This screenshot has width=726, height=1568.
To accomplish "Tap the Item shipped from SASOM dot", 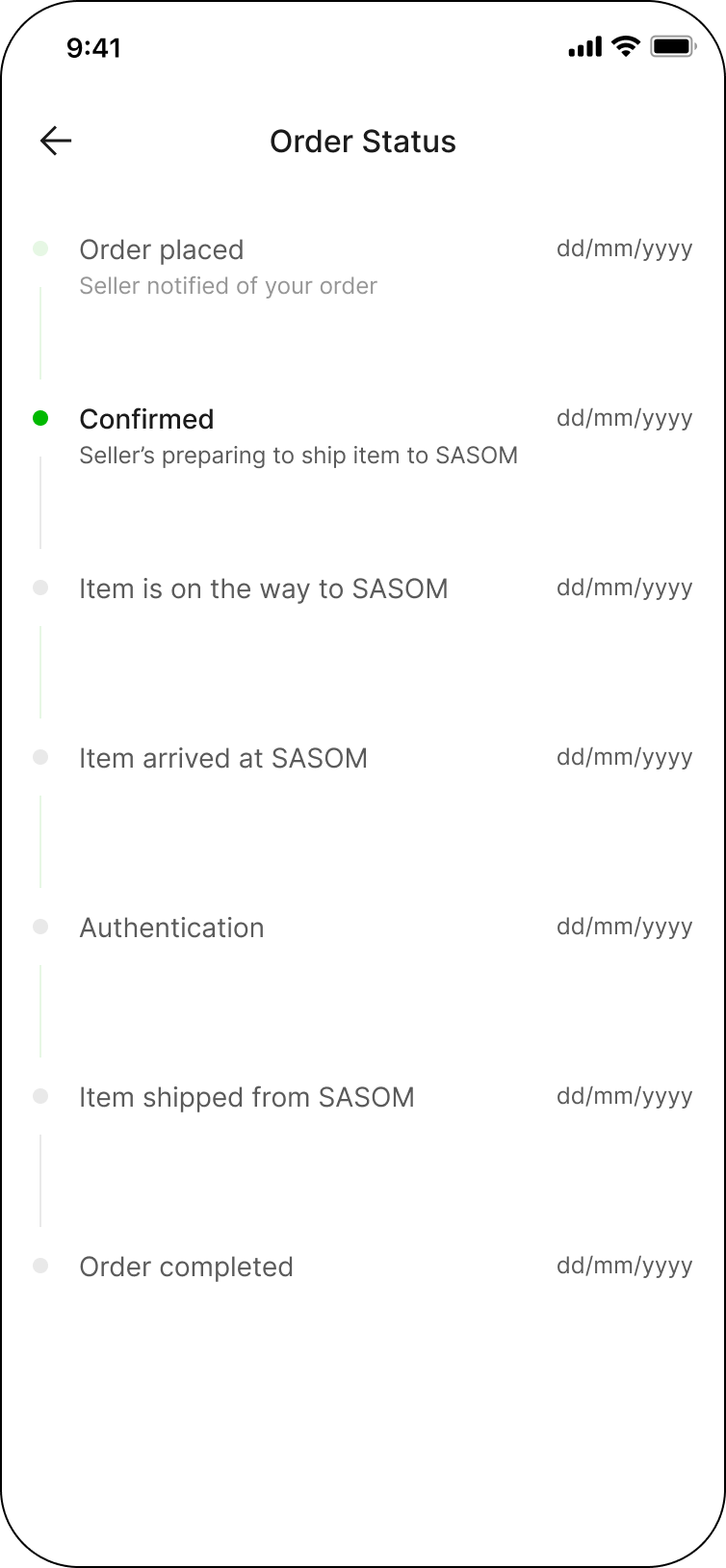I will pos(40,1096).
